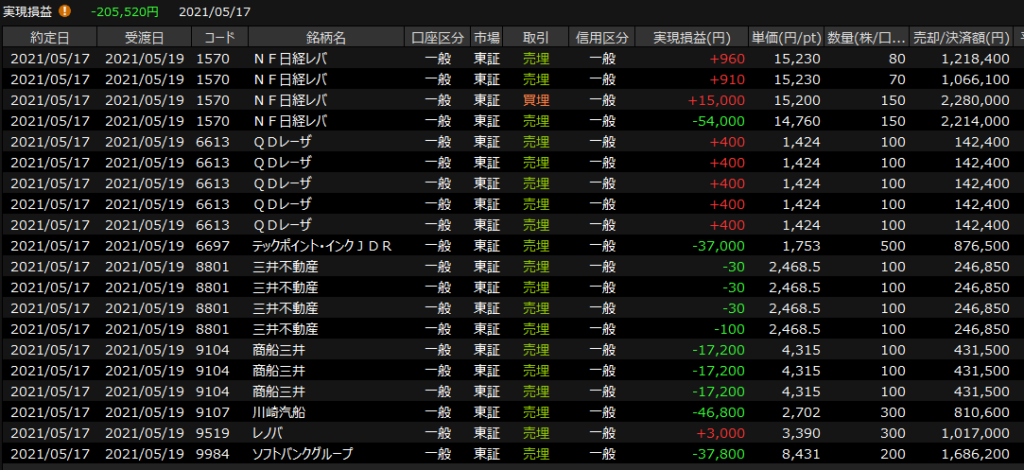The height and width of the screenshot is (470, 1024).
Task: Click the 取引 column header
Action: tap(536, 38)
